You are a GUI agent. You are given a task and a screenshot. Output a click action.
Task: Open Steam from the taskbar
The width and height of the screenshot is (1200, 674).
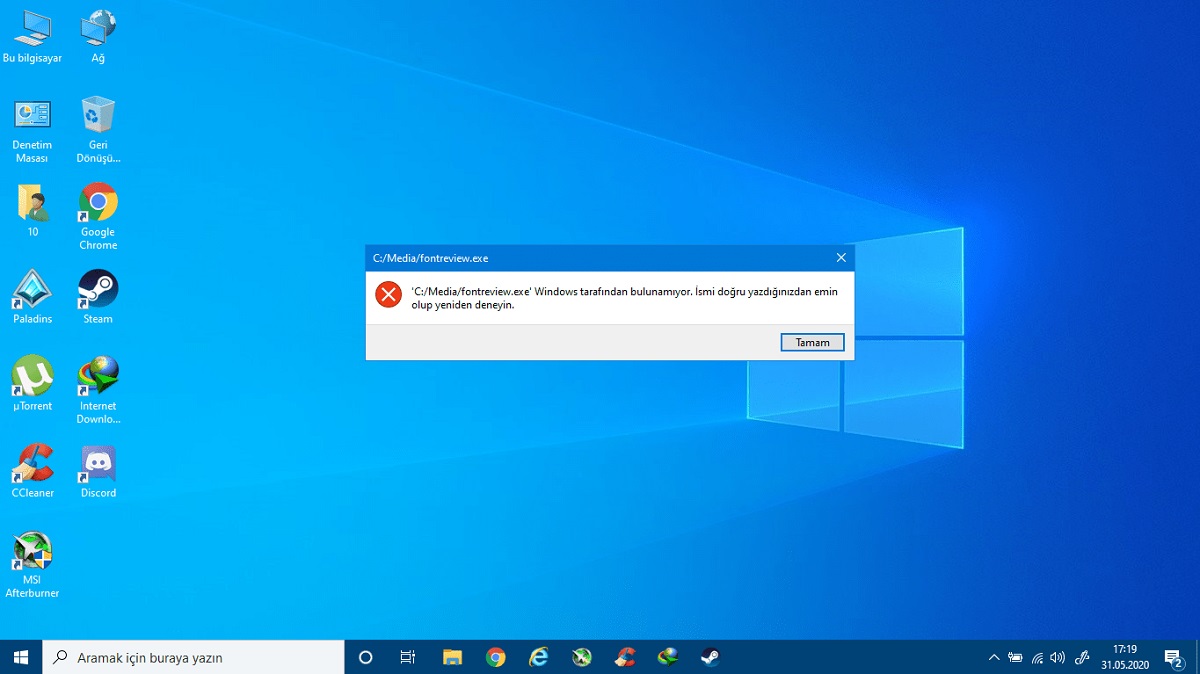(x=710, y=657)
